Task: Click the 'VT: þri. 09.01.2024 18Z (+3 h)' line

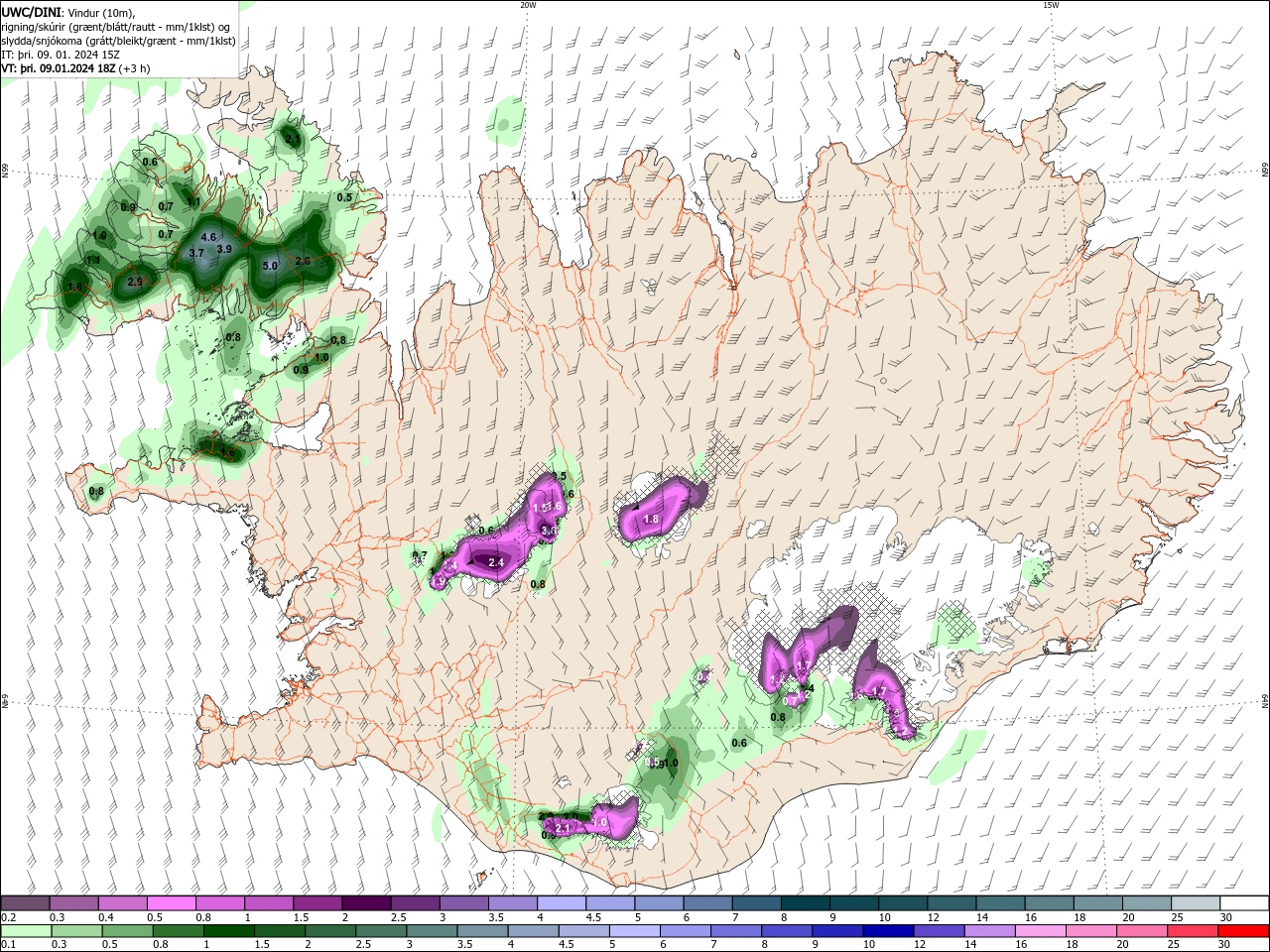Action: tap(76, 68)
